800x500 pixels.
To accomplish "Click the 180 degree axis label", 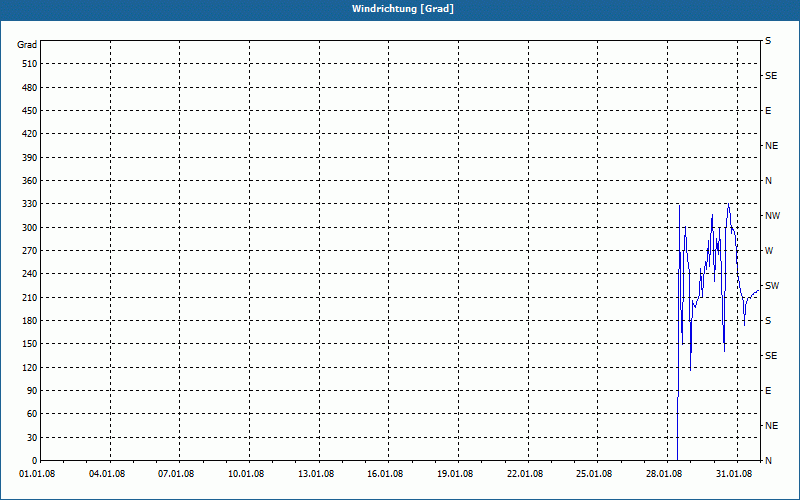I will [30, 321].
